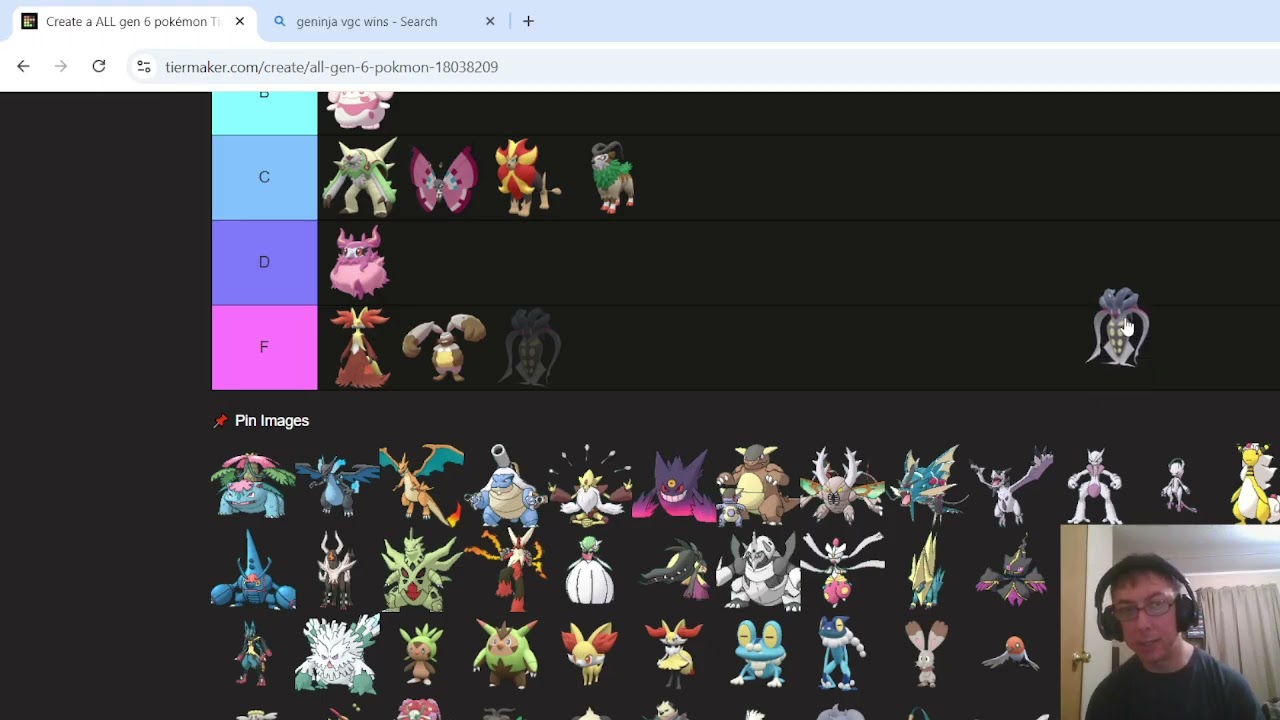Open a new browser tab
This screenshot has height=720, width=1280.
point(528,21)
